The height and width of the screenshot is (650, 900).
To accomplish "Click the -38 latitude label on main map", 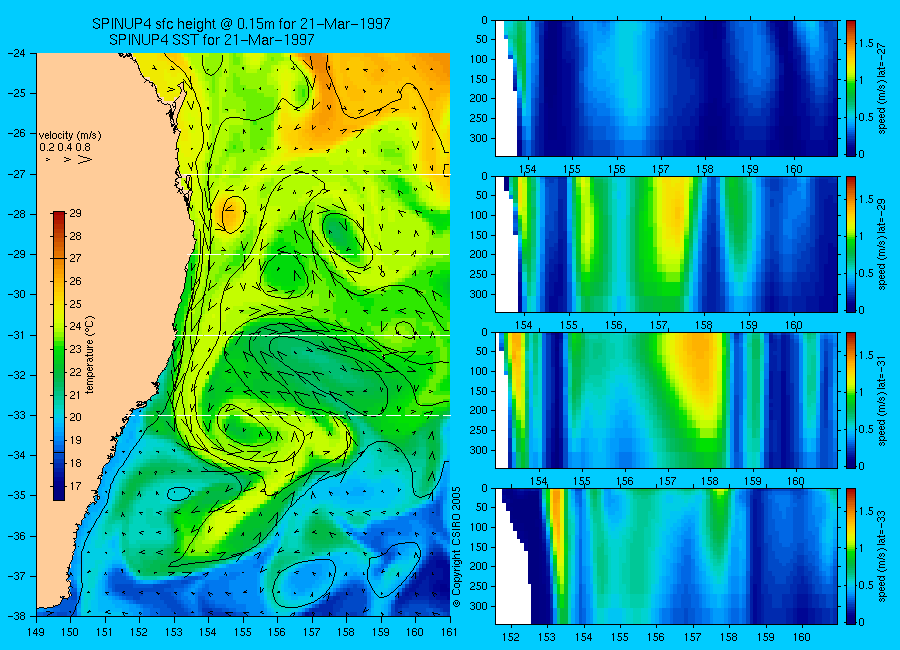I will click(x=16, y=616).
